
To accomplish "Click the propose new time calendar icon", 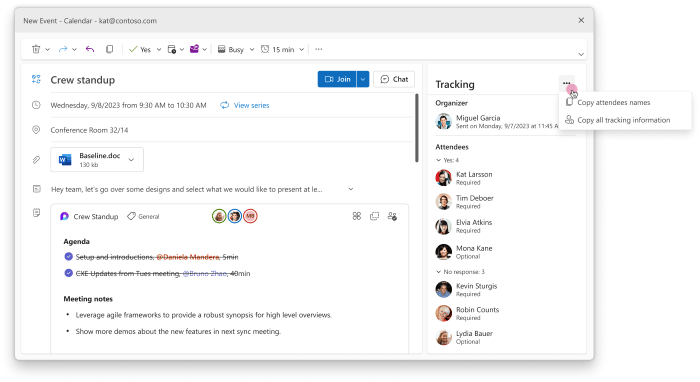I will 171,49.
